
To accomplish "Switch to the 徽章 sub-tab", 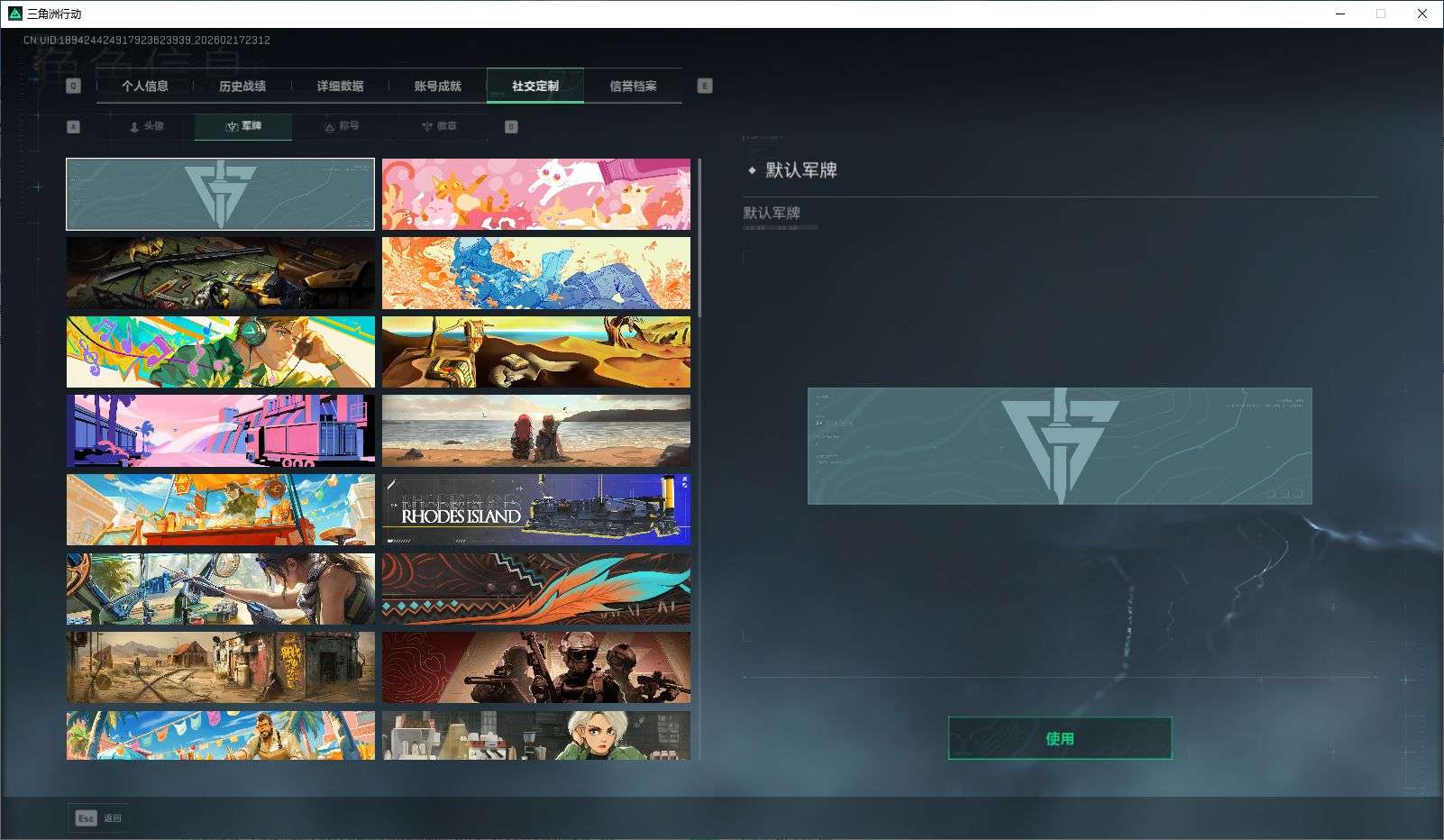I will pos(439,127).
